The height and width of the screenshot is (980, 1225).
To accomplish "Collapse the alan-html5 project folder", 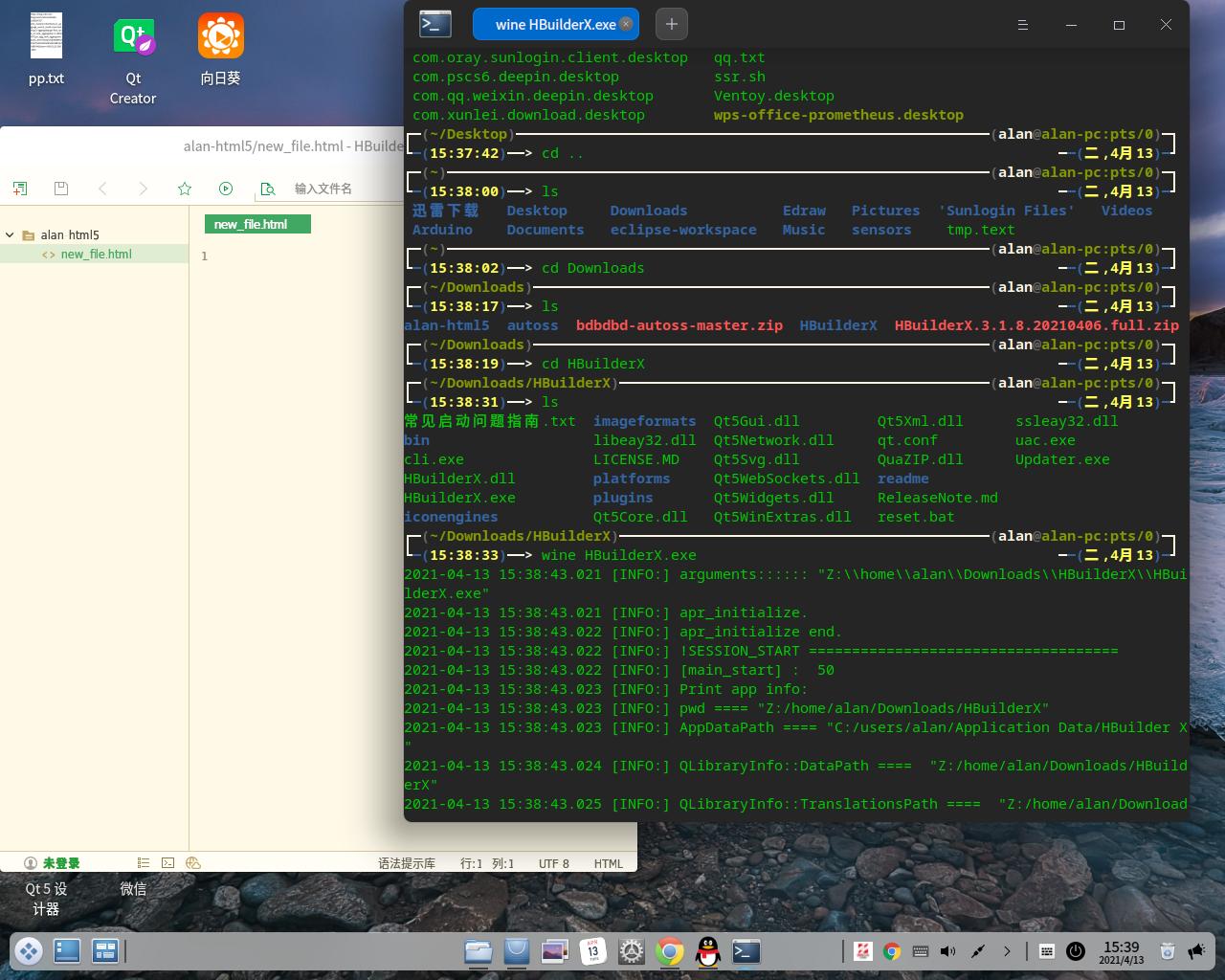I will pyautogui.click(x=10, y=234).
